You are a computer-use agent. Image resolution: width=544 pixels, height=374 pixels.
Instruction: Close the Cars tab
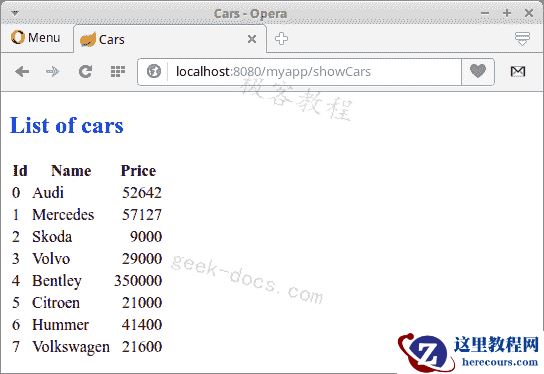click(x=252, y=39)
